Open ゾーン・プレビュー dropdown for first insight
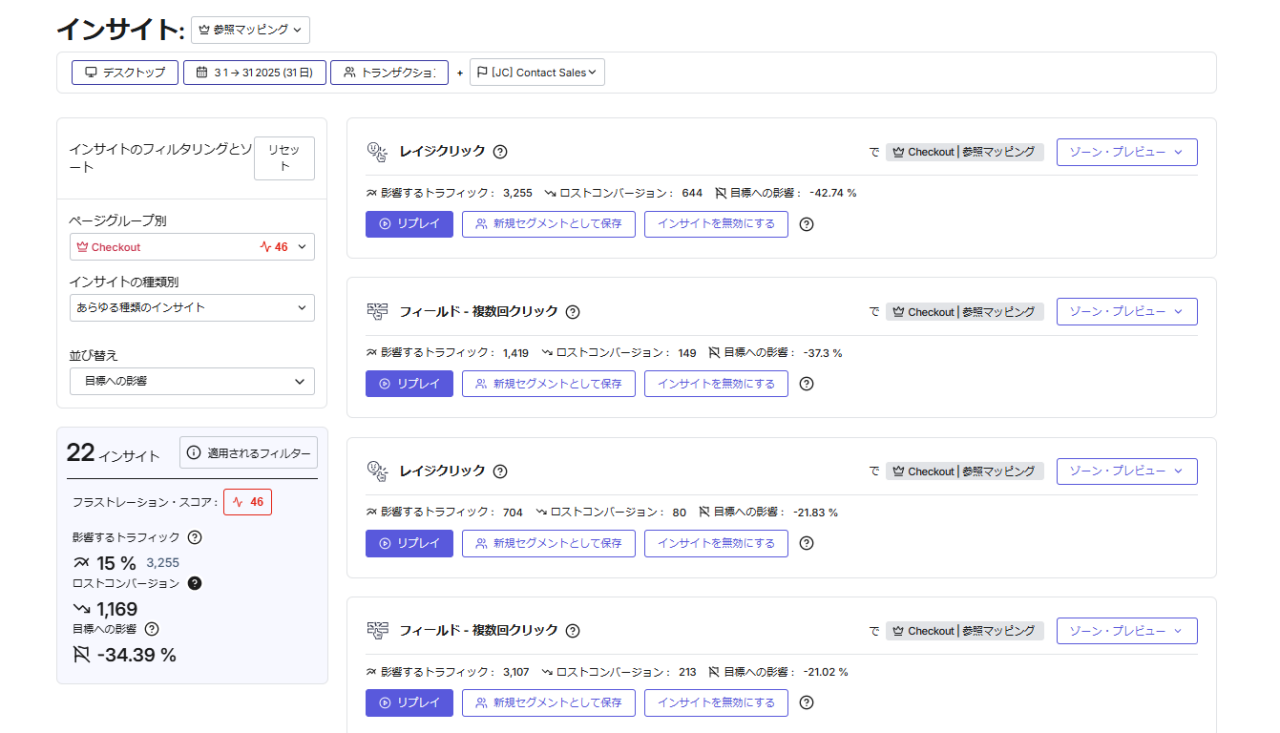 1126,152
